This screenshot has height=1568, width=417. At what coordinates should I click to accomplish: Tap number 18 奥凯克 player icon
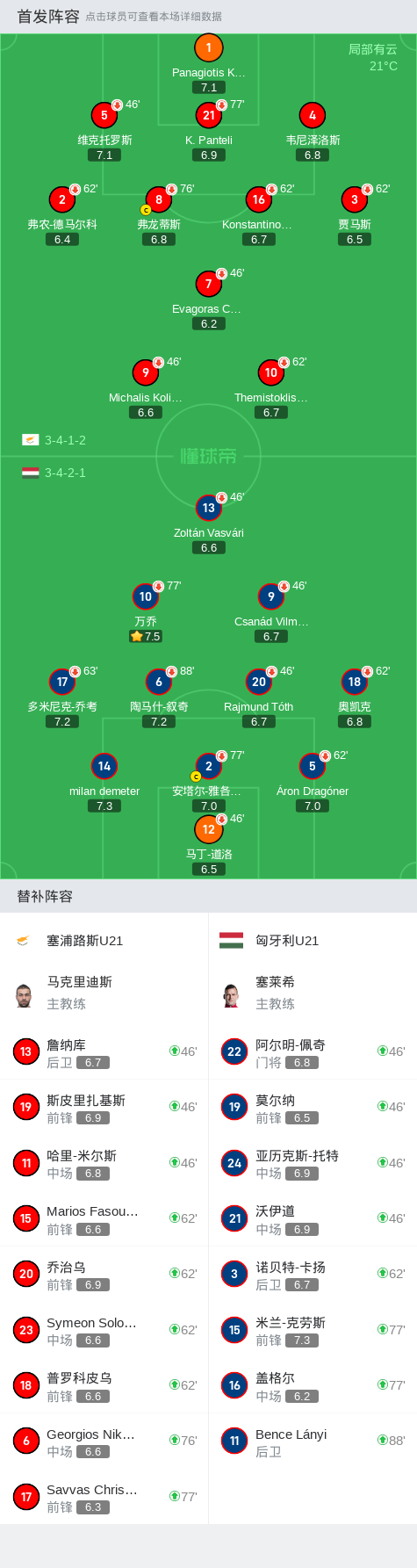(354, 682)
